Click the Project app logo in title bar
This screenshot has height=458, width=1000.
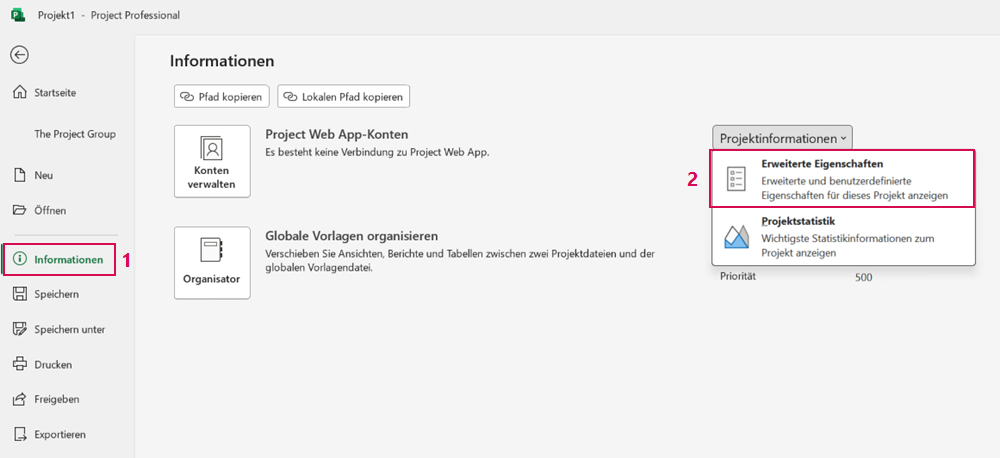(x=18, y=15)
